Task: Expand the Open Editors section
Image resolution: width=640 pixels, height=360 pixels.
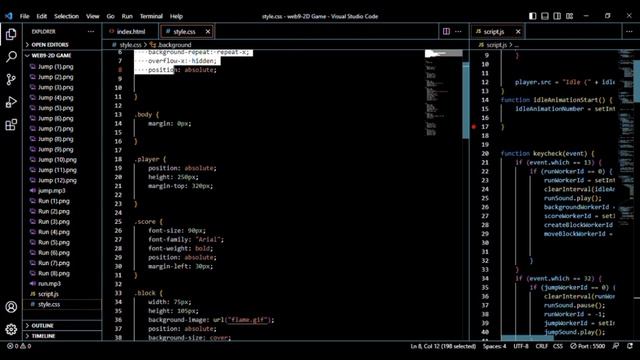Action: (62, 44)
